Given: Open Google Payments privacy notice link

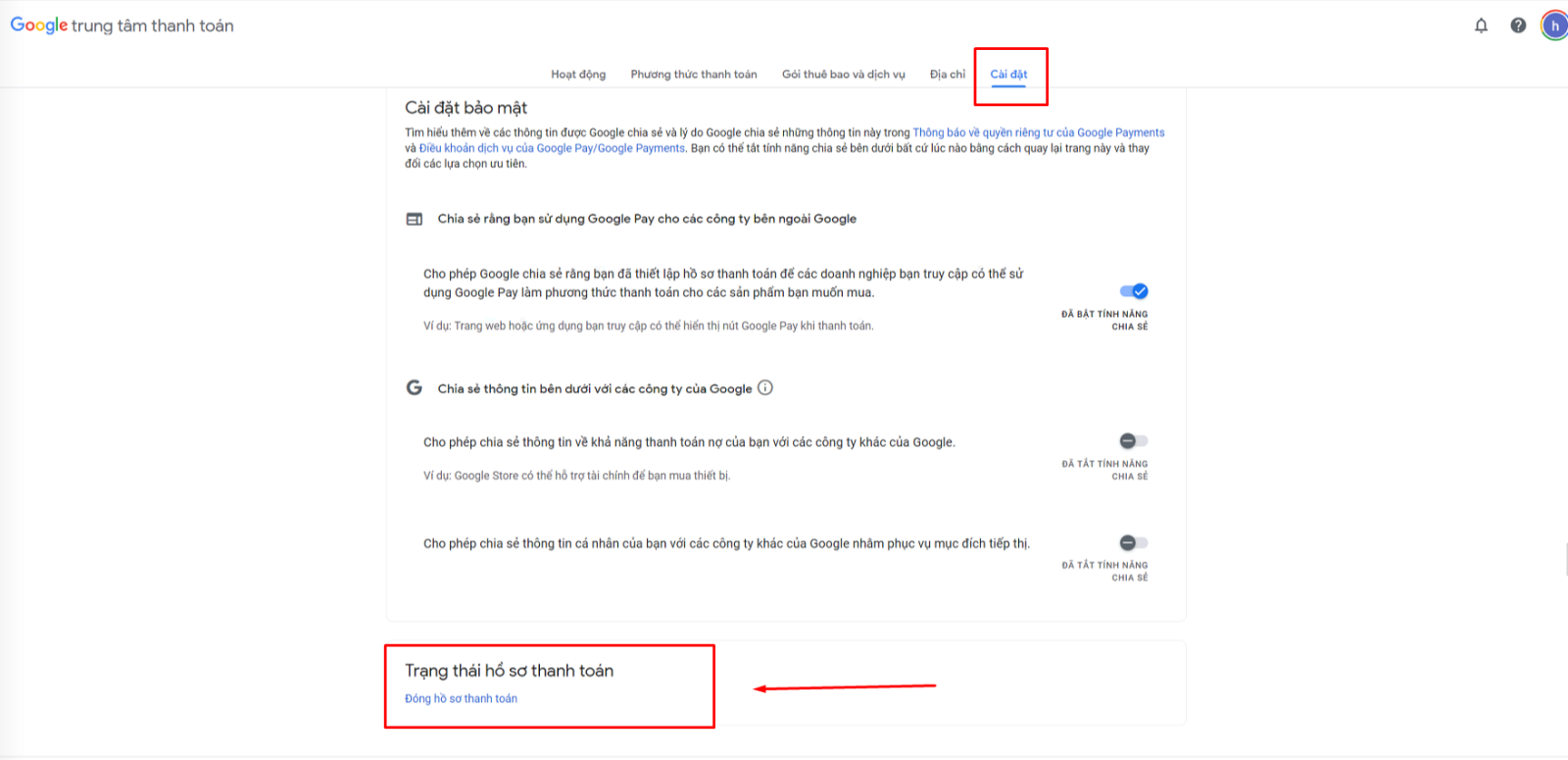Looking at the screenshot, I should click(x=1039, y=132).
